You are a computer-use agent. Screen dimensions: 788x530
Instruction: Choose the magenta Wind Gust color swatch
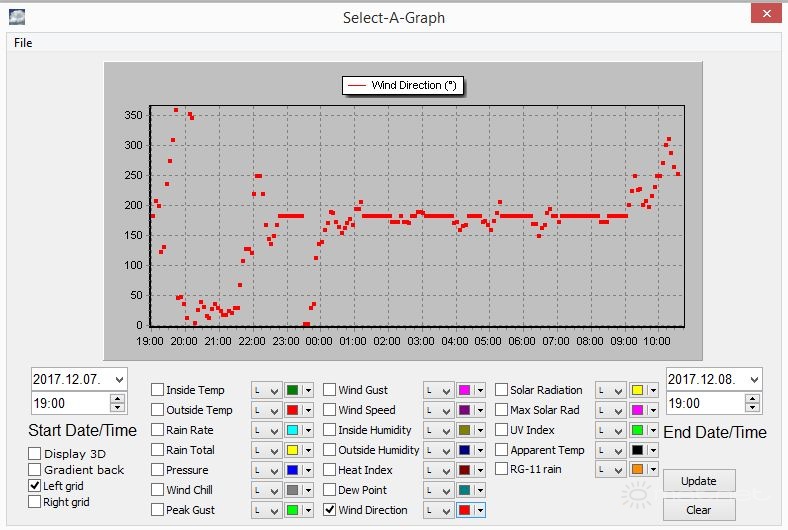464,390
